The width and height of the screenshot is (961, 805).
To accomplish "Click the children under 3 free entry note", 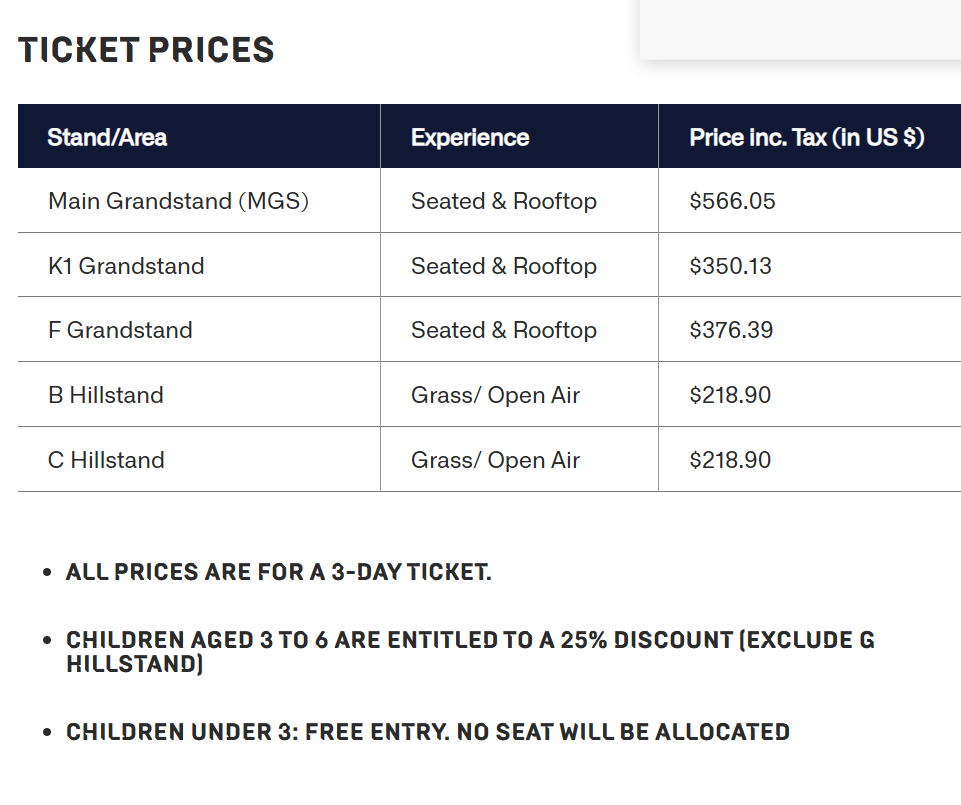I will point(428,732).
